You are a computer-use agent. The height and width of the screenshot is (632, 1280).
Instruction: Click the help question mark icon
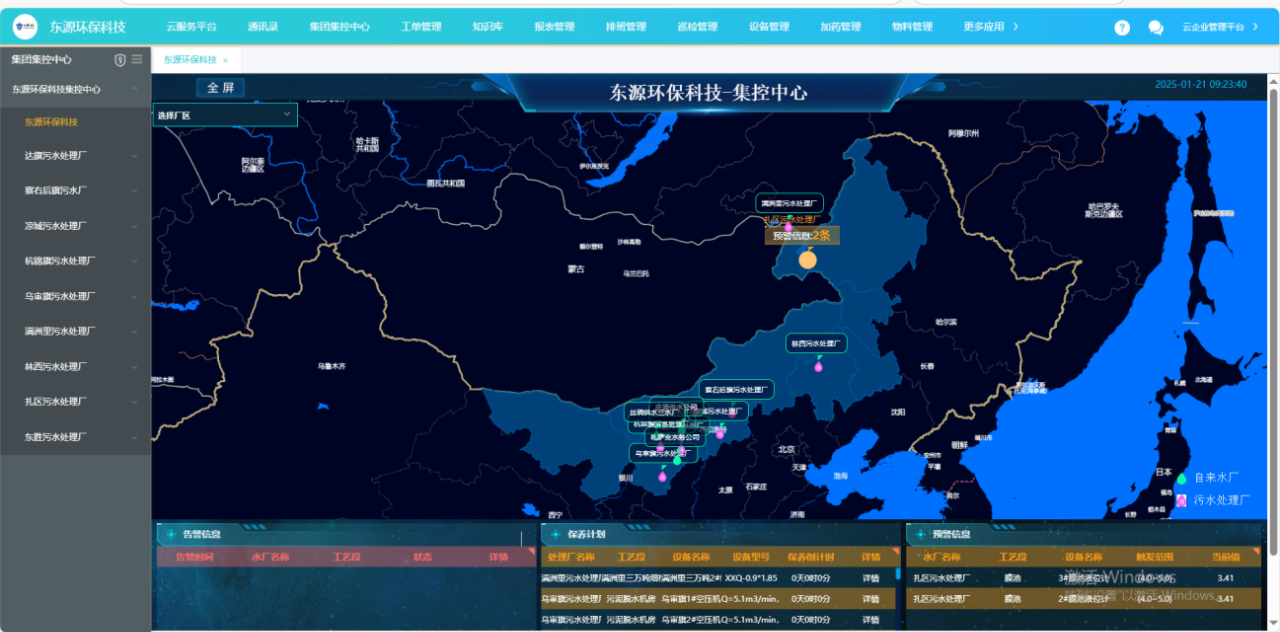(1122, 27)
